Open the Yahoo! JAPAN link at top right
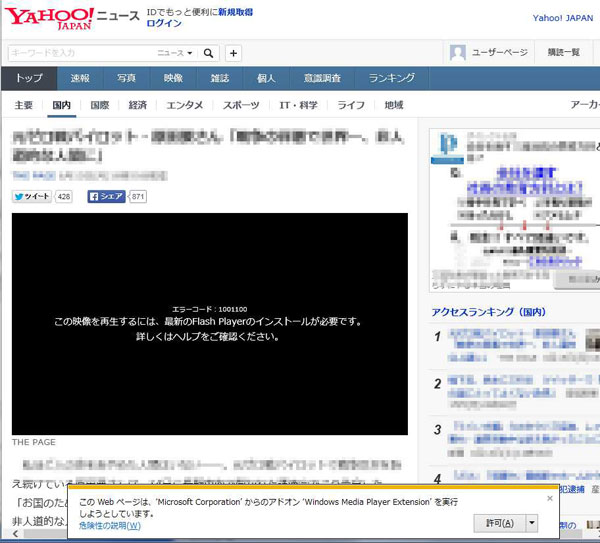 (562, 18)
